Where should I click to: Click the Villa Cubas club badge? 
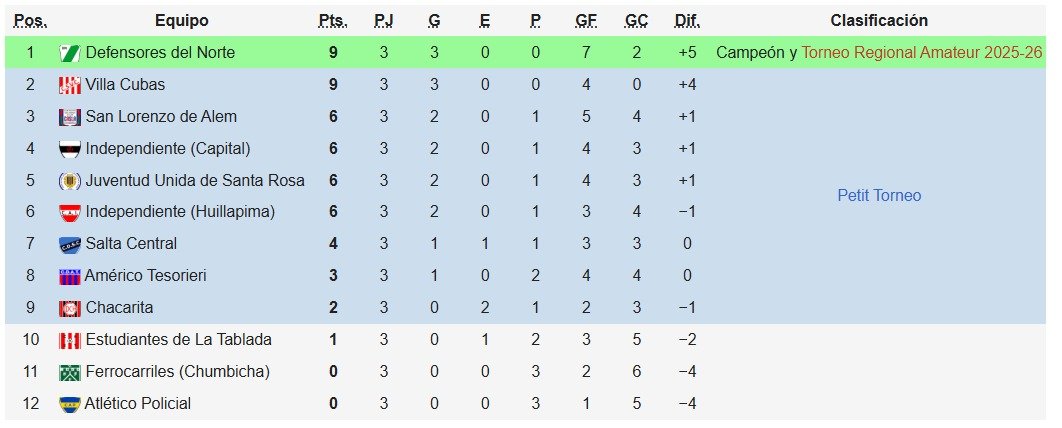(x=70, y=85)
